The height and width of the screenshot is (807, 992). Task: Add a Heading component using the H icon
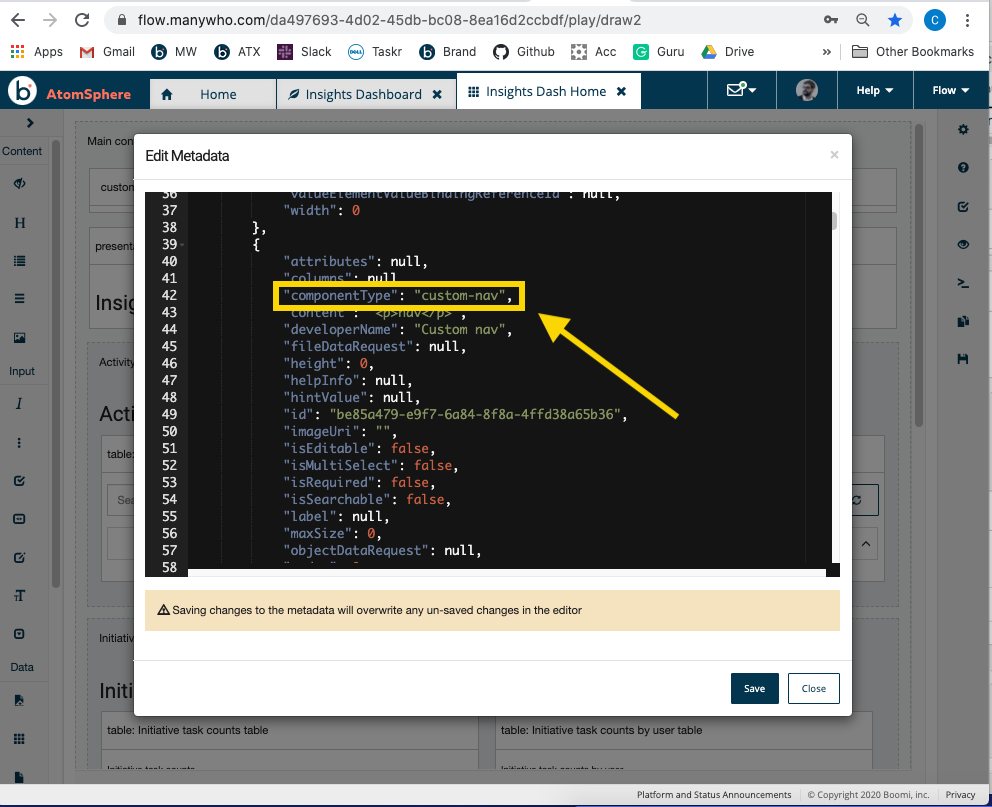click(20, 223)
